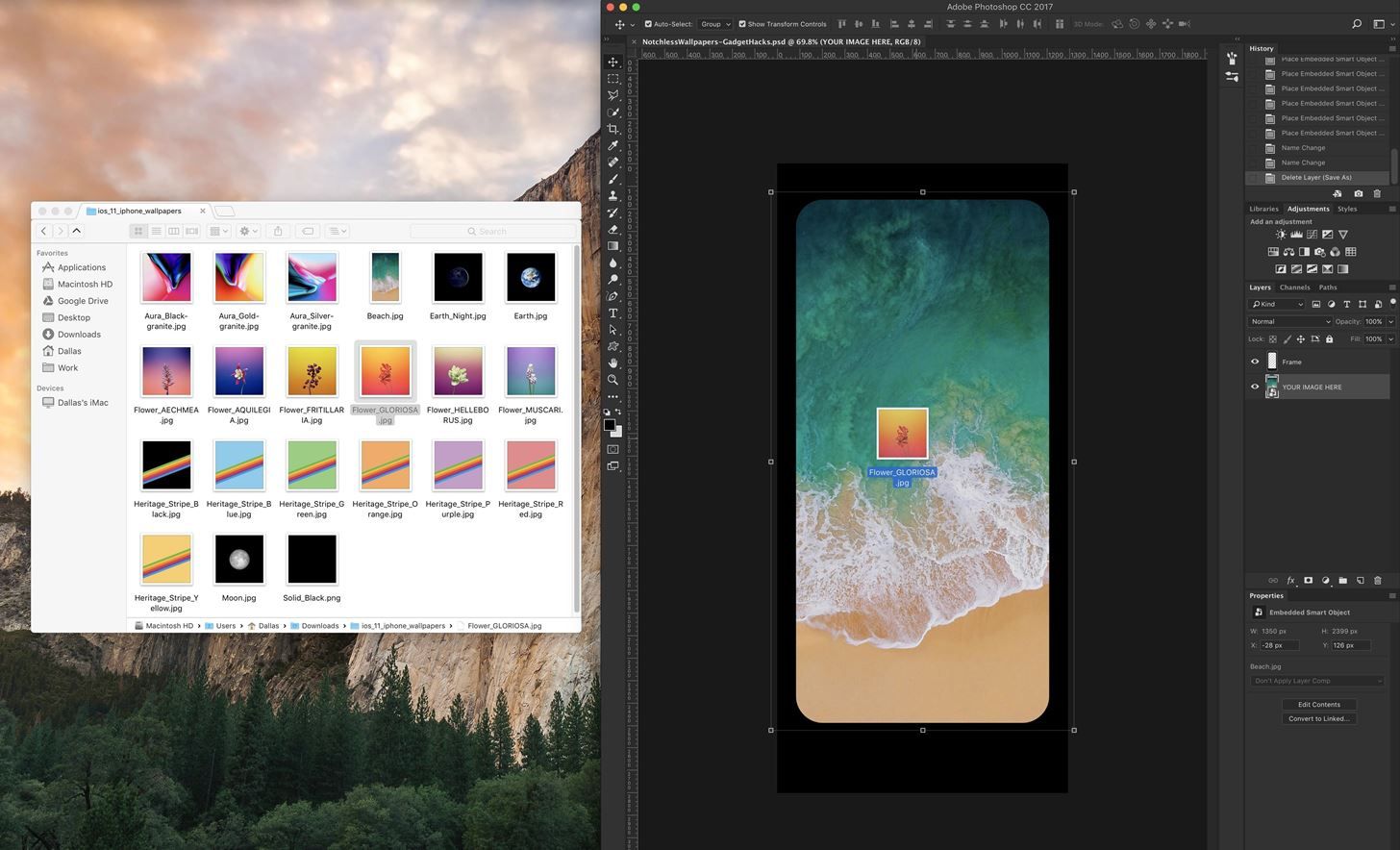Select Earth.jpg thumbnail in Finder
1400x850 pixels.
pos(531,278)
